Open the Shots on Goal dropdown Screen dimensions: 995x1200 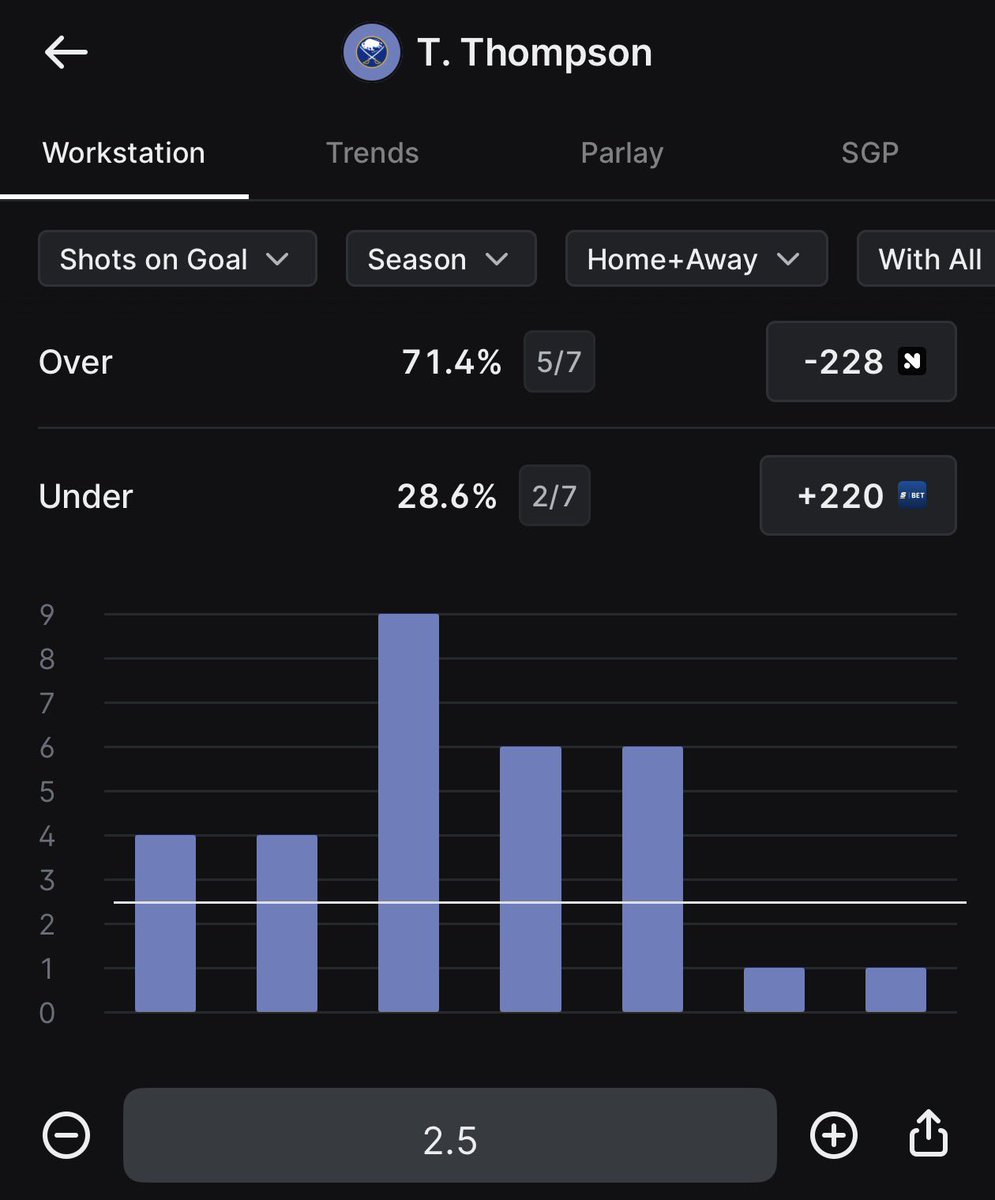coord(177,259)
